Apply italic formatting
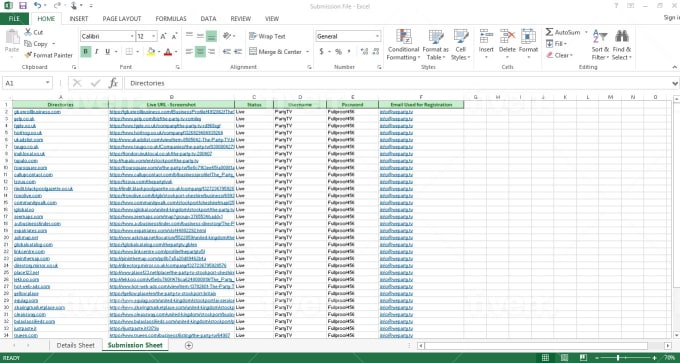This screenshot has height=363, width=680. point(96,52)
